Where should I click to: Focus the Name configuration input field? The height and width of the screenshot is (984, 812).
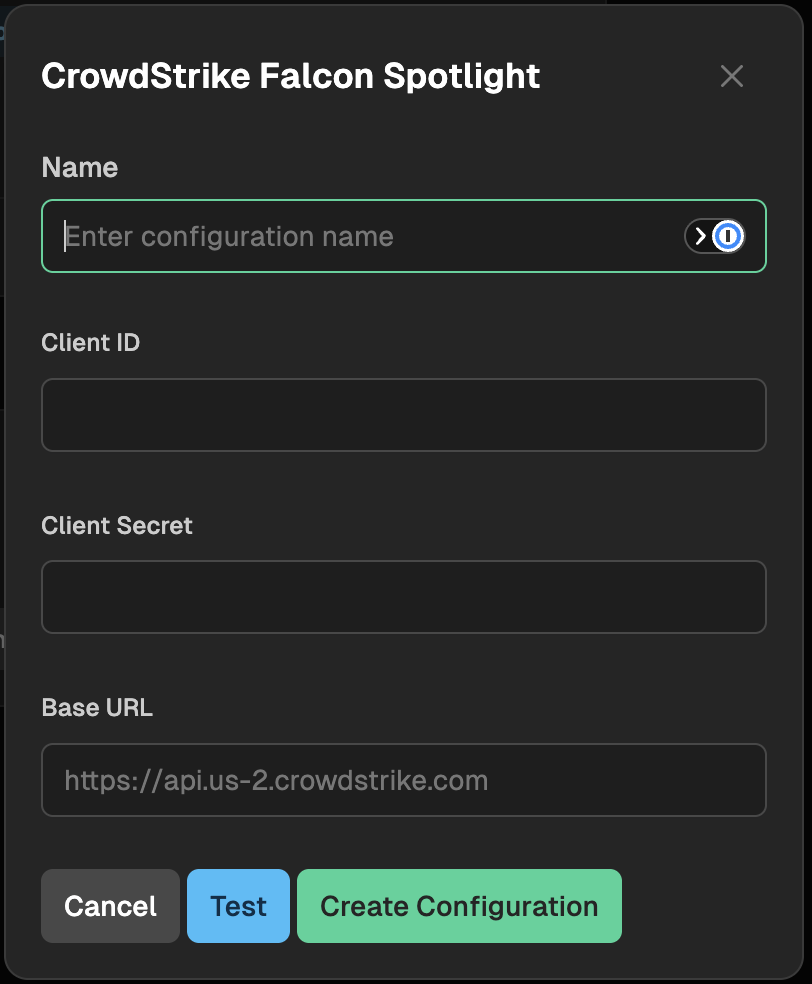(x=403, y=236)
